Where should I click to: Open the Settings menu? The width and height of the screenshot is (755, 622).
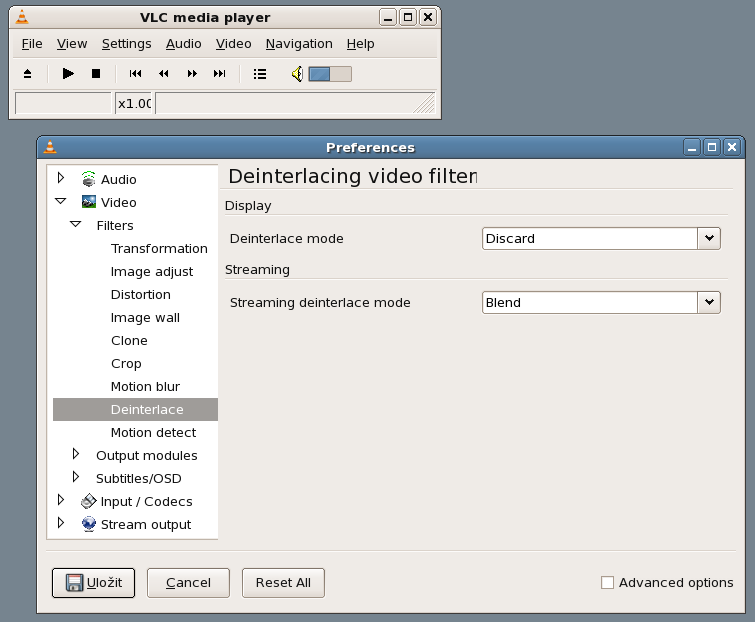coord(126,44)
